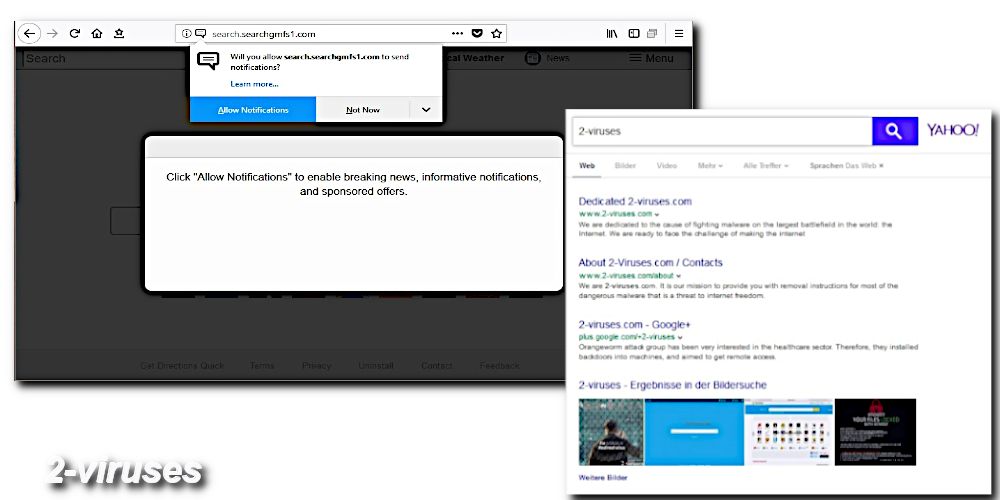Screen dimensions: 1000x500
Task: Click the Not Now button
Action: click(x=363, y=110)
